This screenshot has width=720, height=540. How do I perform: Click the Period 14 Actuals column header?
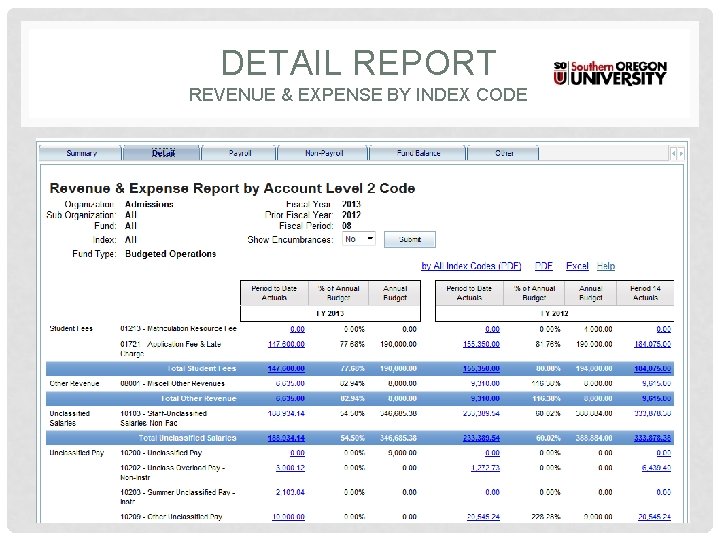pos(645,293)
